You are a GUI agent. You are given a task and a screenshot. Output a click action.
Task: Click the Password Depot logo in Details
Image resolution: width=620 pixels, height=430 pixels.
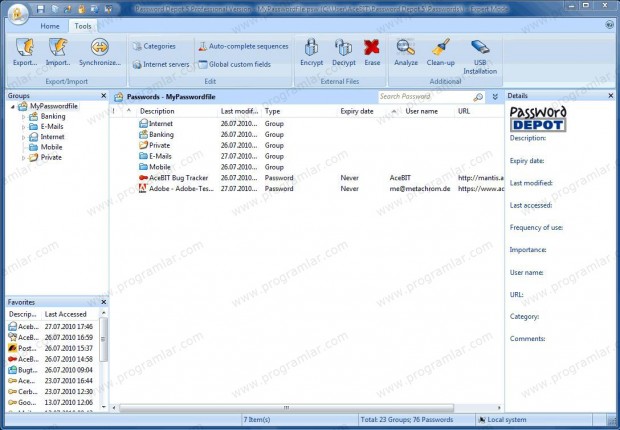pyautogui.click(x=538, y=119)
